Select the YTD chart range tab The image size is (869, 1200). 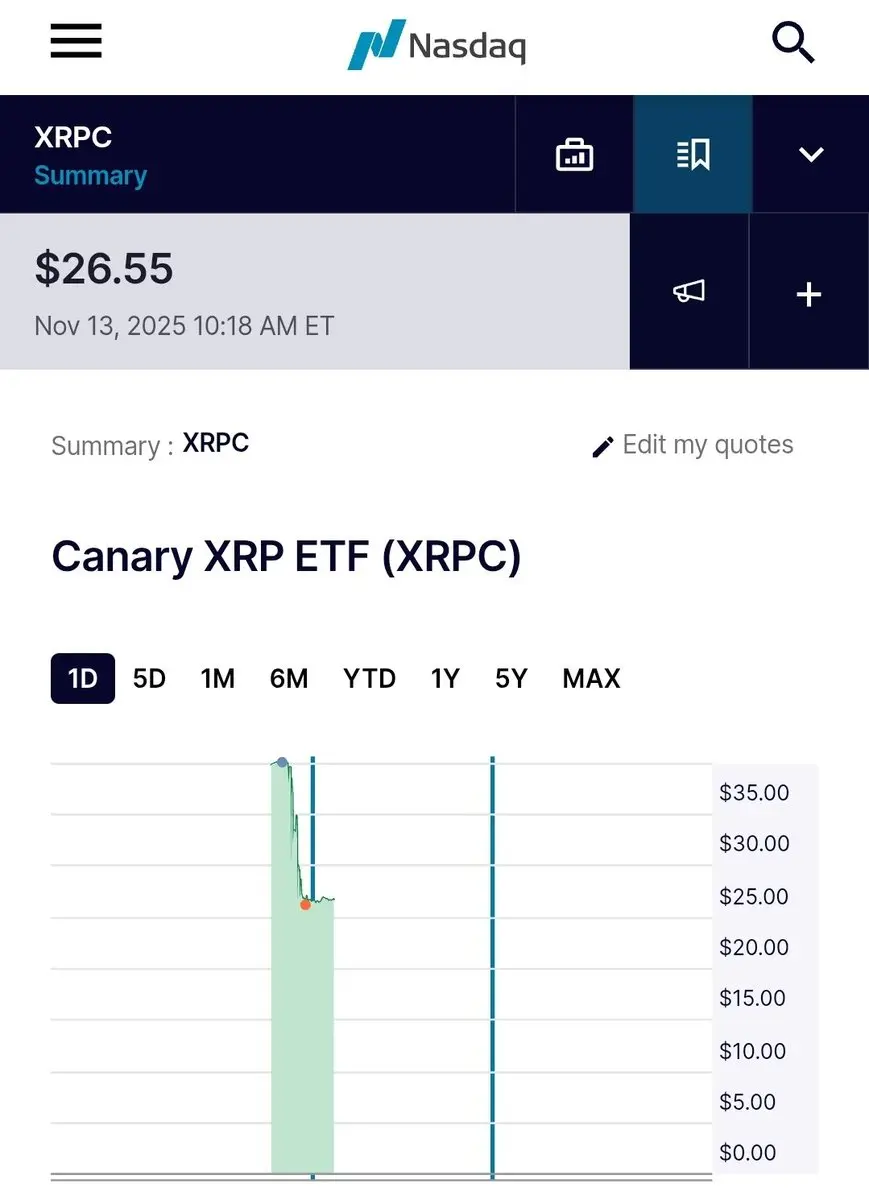pyautogui.click(x=369, y=678)
